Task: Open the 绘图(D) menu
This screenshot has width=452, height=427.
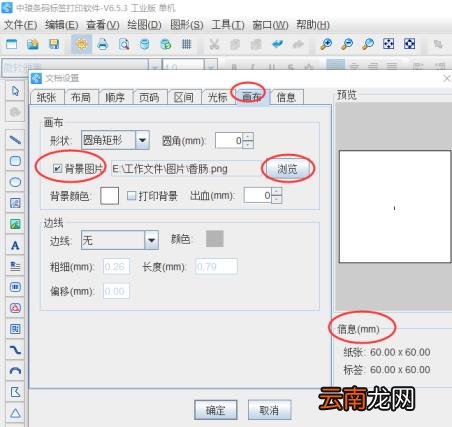Action: click(x=144, y=25)
